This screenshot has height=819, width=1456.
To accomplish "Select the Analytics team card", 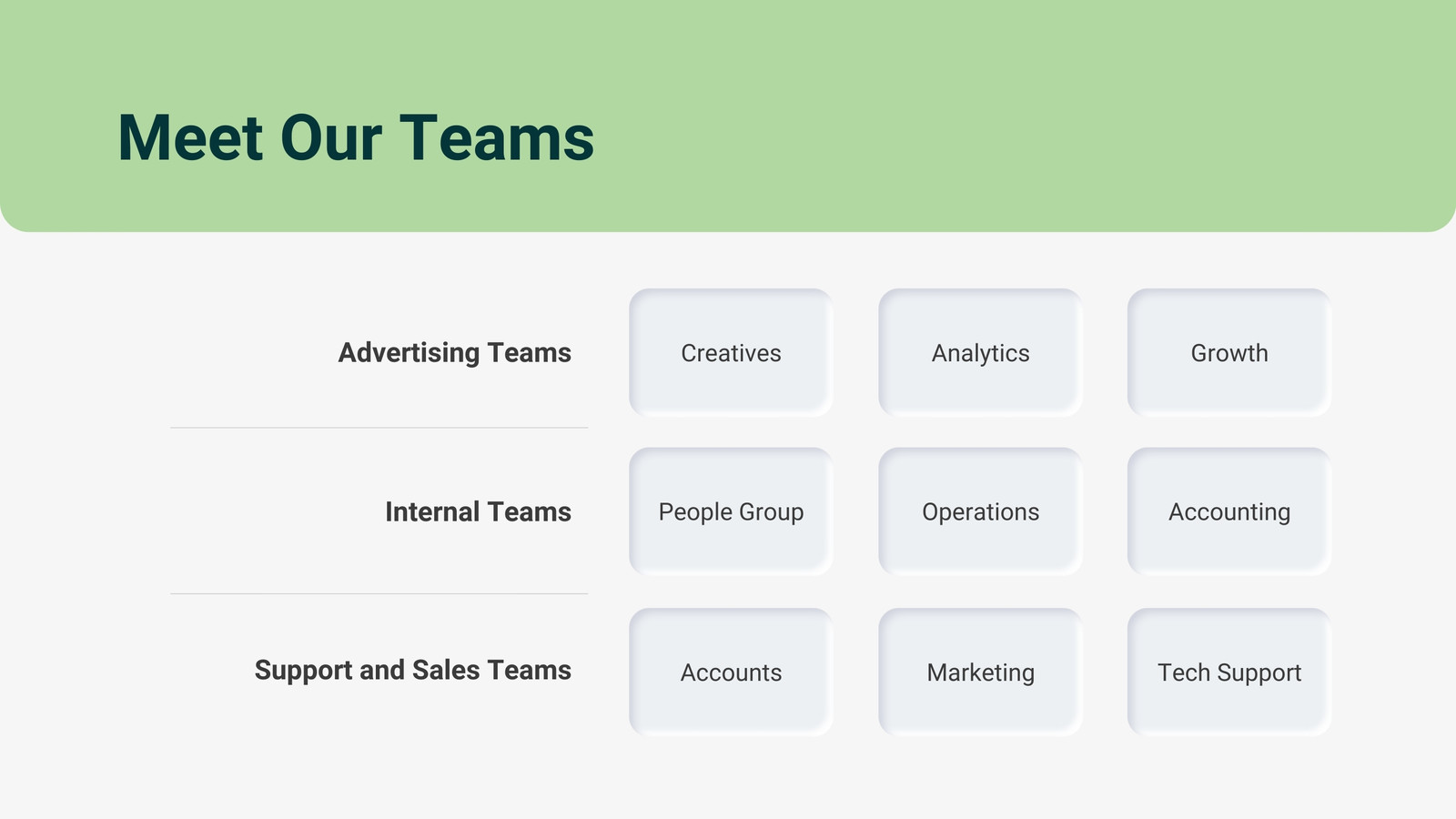I will [980, 353].
